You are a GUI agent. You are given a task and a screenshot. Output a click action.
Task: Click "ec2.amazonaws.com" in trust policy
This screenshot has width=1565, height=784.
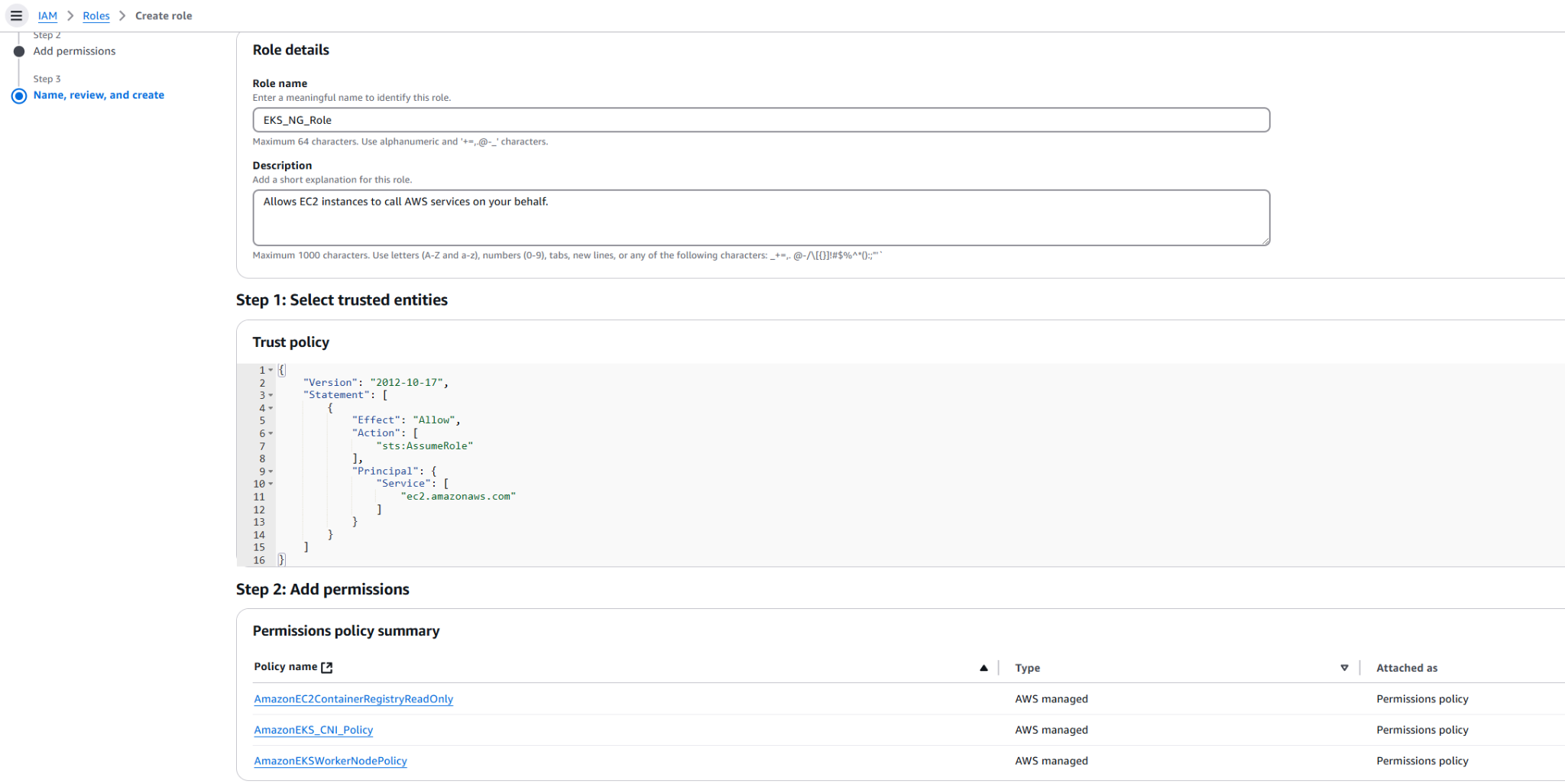(x=458, y=497)
